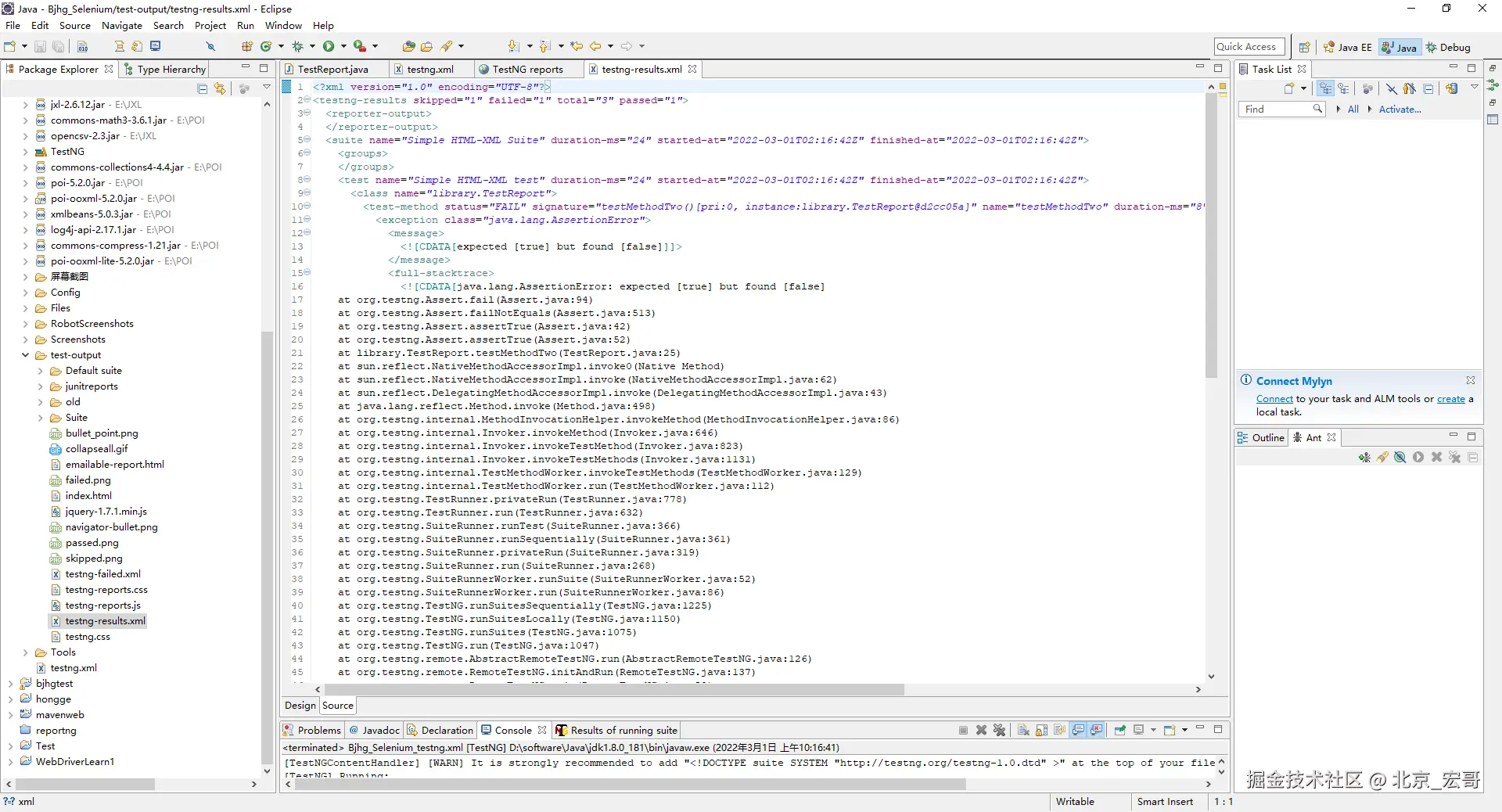Open the Problems tab
This screenshot has height=812, width=1502.
point(312,731)
